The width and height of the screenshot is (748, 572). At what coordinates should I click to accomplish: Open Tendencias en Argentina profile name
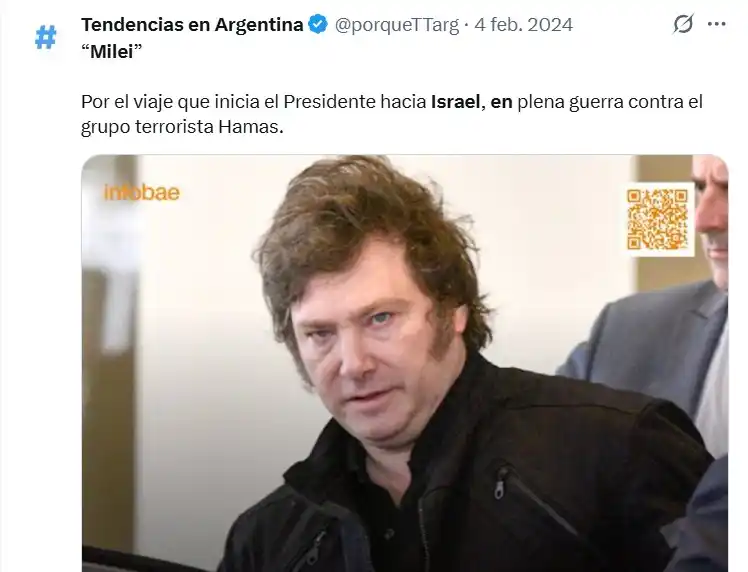coord(192,24)
